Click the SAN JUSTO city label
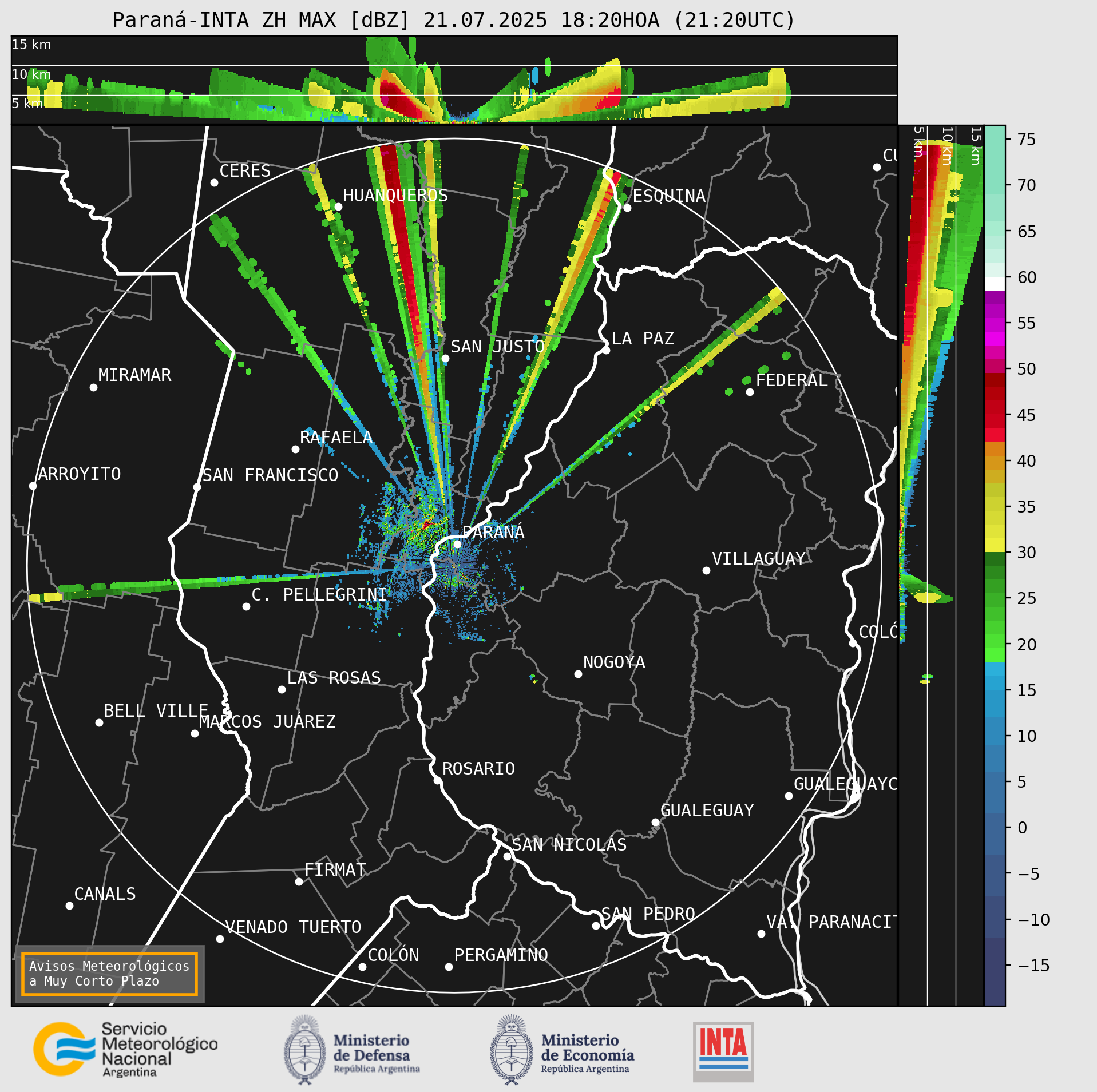The image size is (1097, 1092). click(497, 346)
